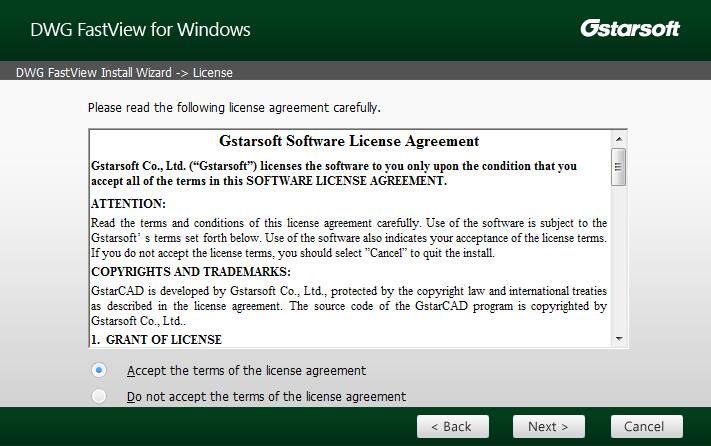
Task: Click the Install Wizard -> License breadcrumb
Action: click(x=124, y=72)
